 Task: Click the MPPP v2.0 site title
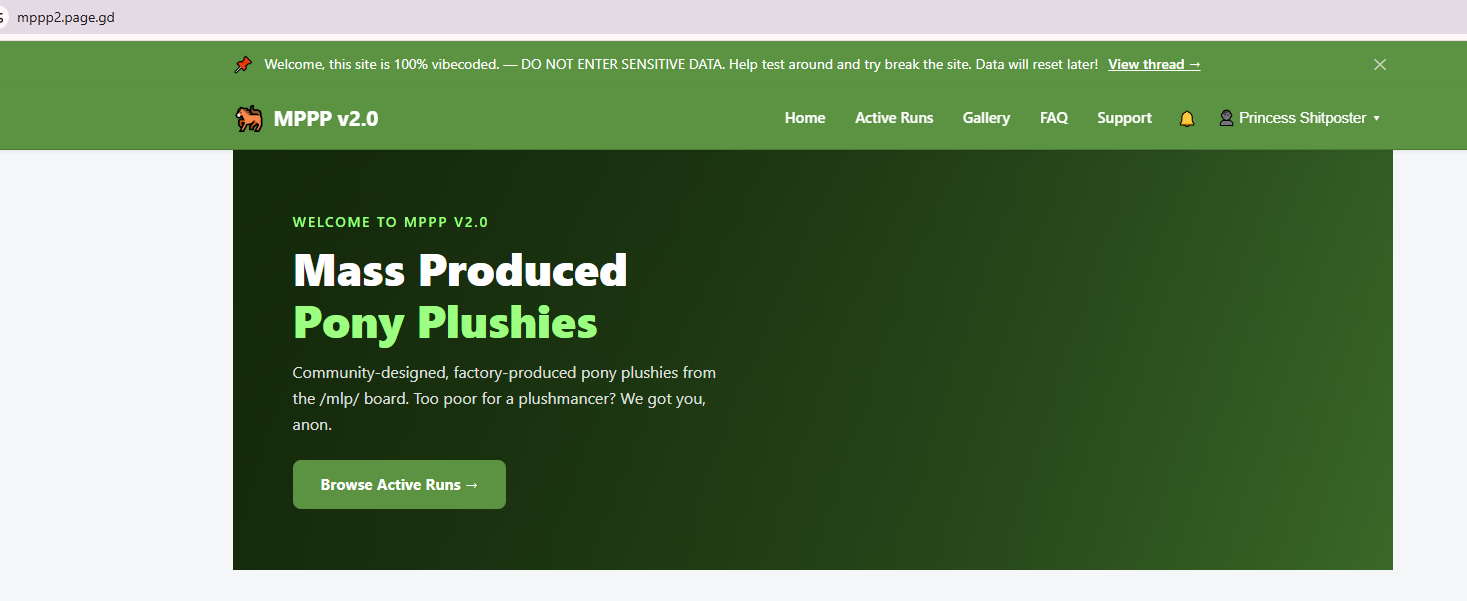coord(326,119)
